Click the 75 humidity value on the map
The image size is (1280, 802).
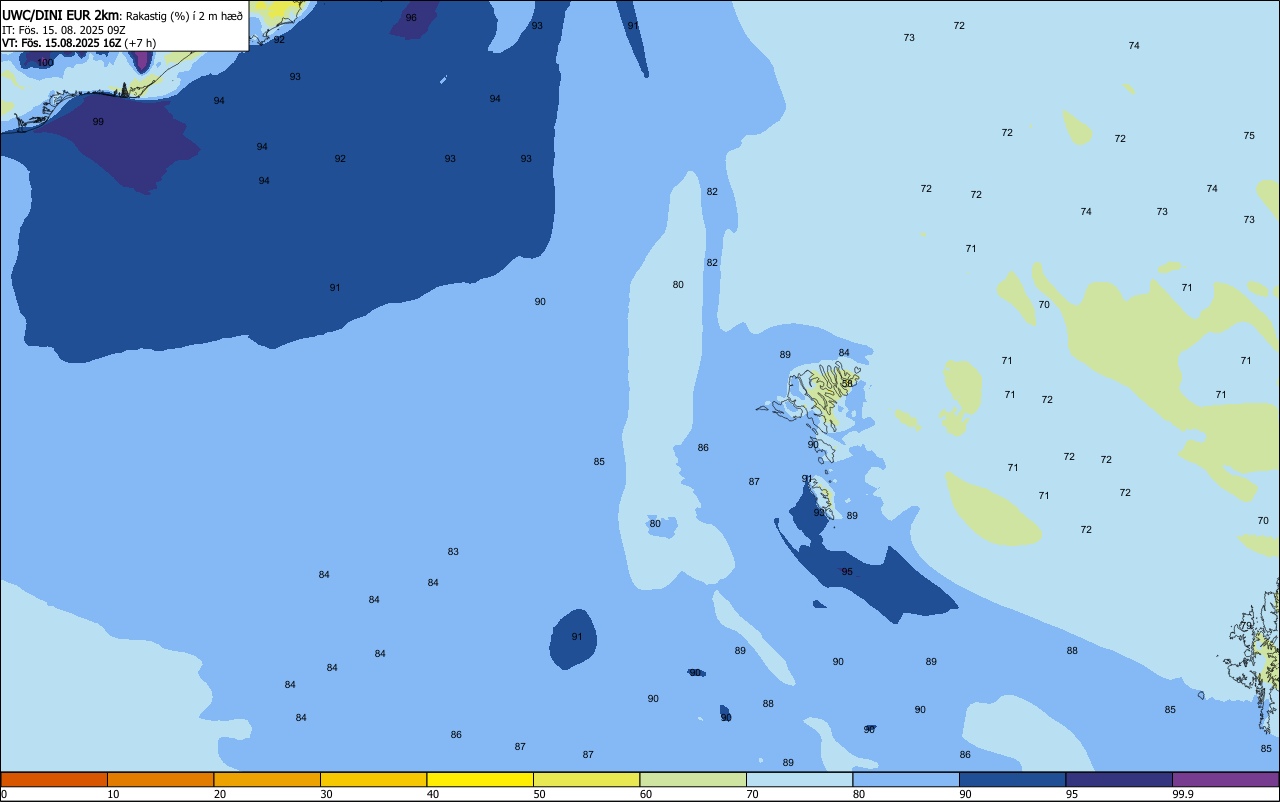coord(1249,136)
